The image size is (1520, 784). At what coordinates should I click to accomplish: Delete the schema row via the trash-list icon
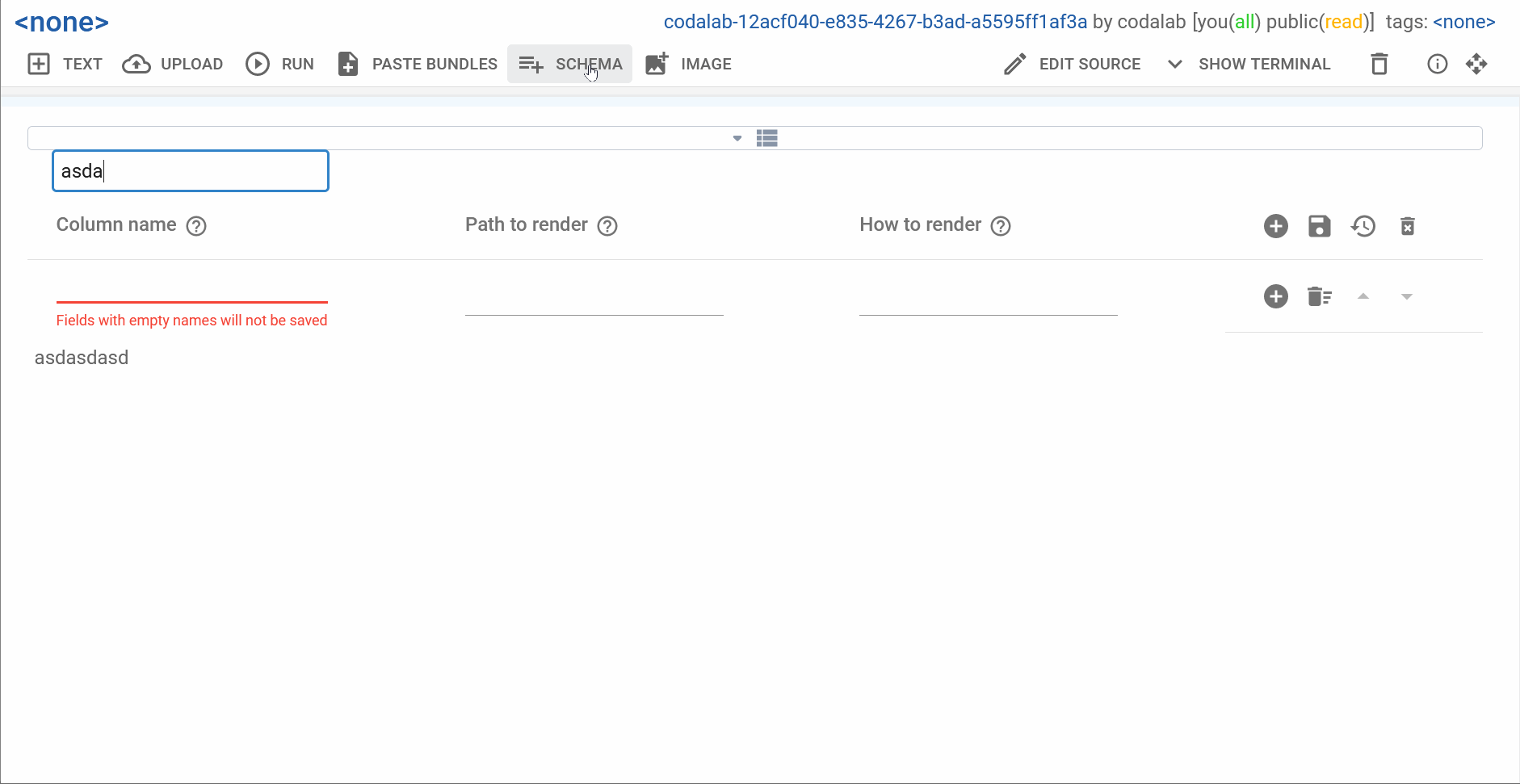coord(1320,296)
